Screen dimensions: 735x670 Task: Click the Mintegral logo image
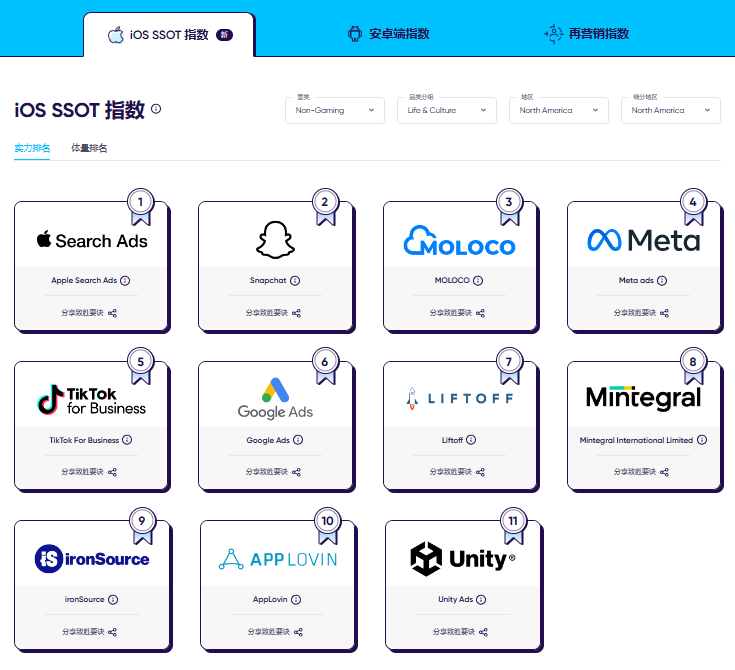click(643, 398)
